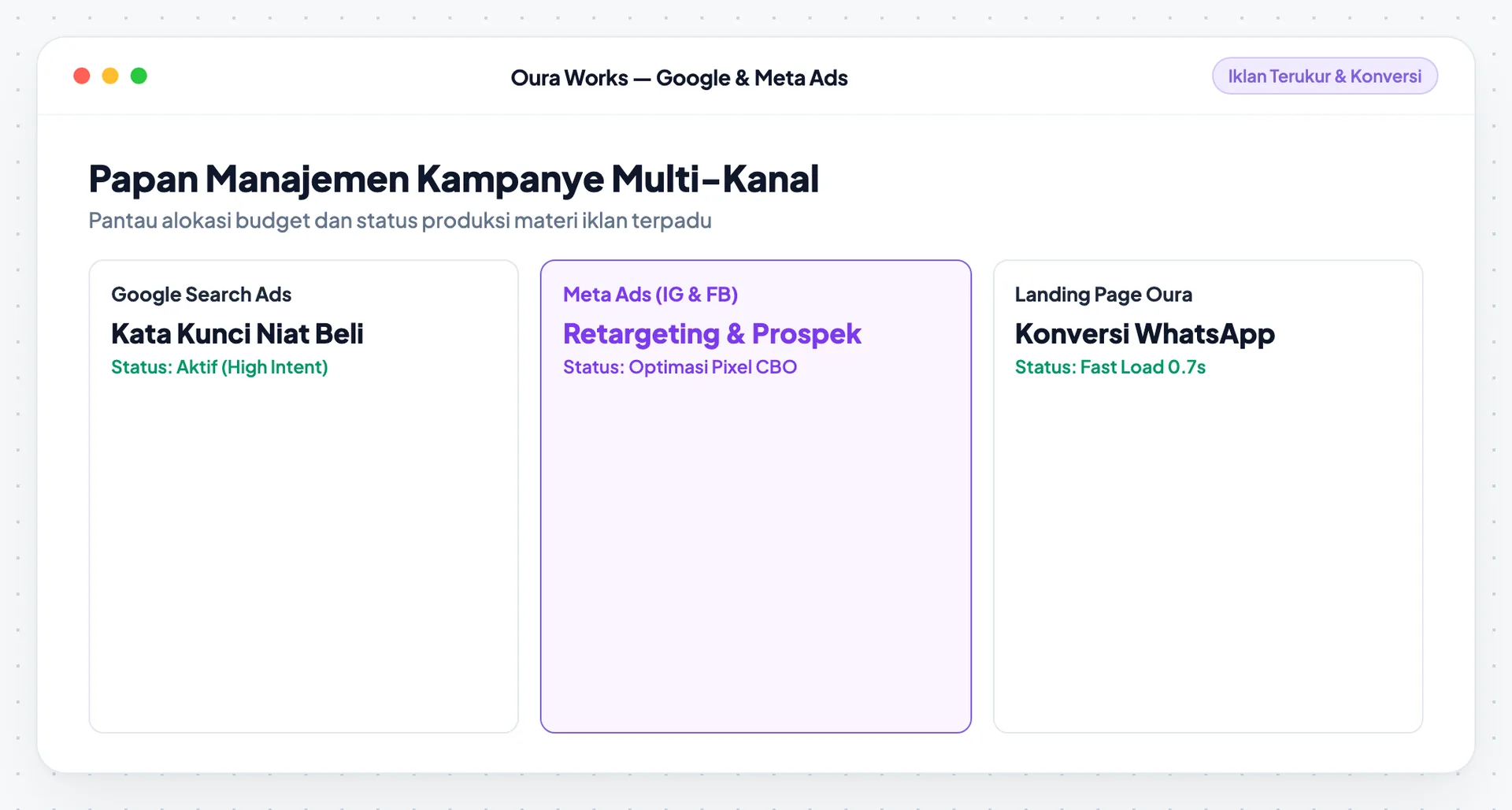This screenshot has height=810, width=1512.
Task: Click the yellow minimize window dot
Action: click(x=110, y=76)
